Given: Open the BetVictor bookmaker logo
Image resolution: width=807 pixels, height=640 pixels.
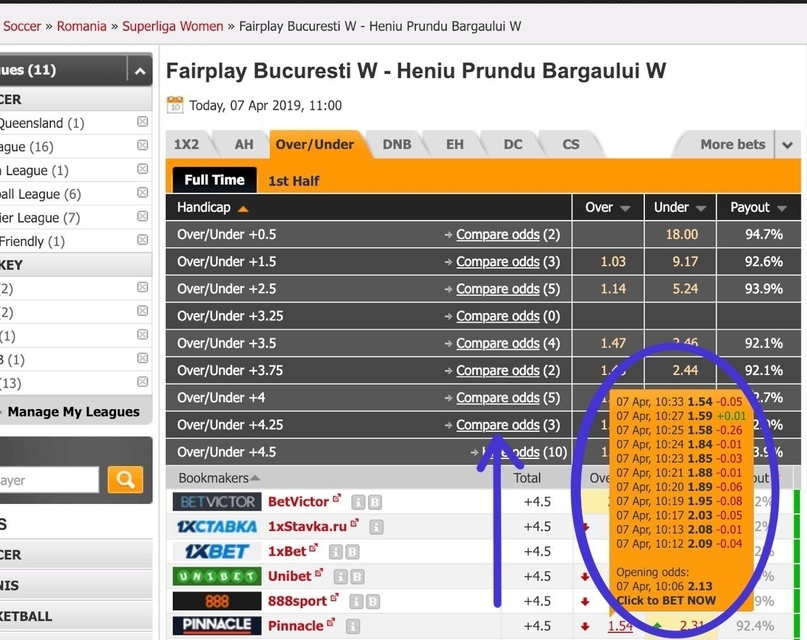Looking at the screenshot, I should click(216, 501).
